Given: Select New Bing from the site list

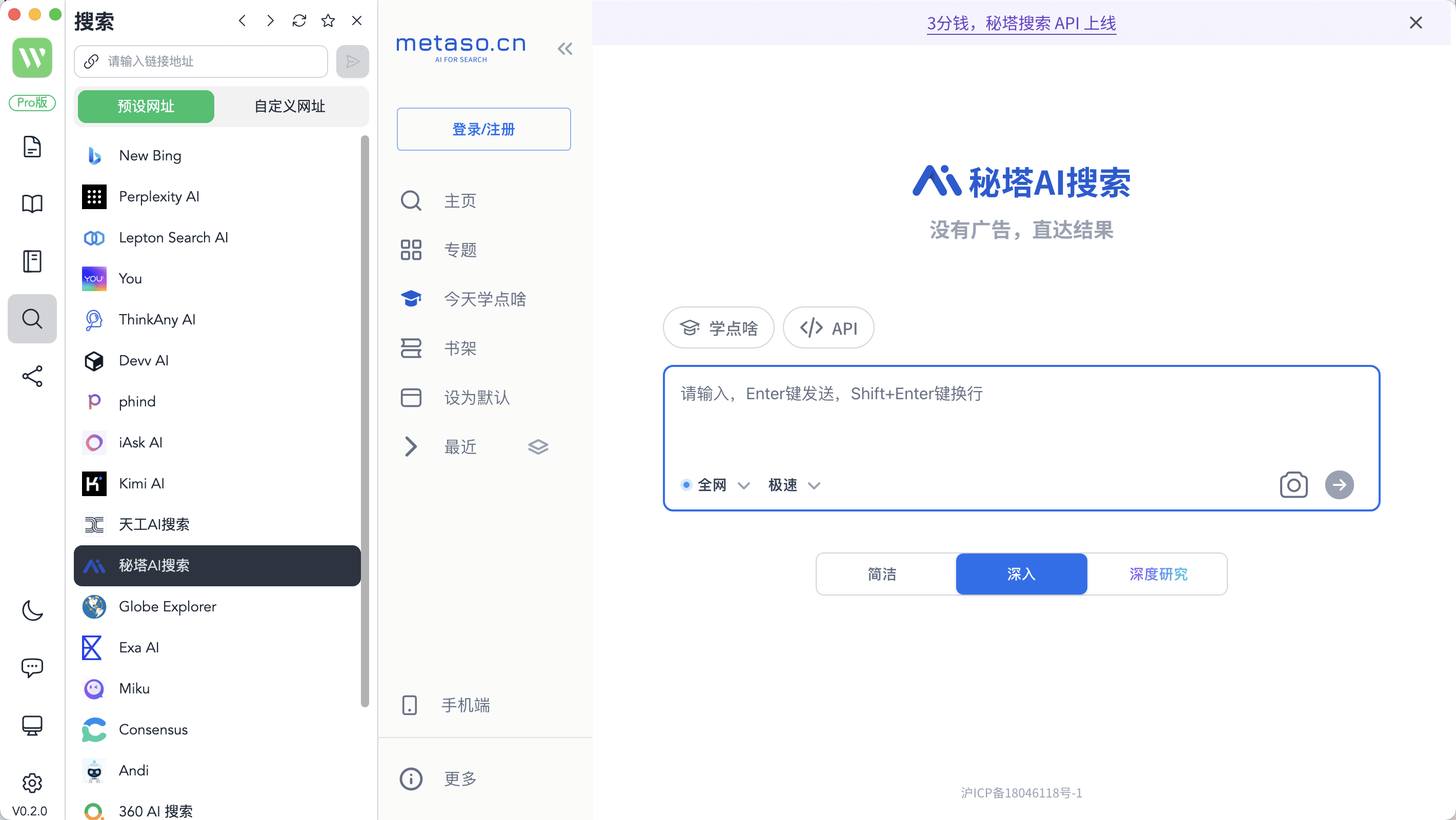Looking at the screenshot, I should point(217,155).
